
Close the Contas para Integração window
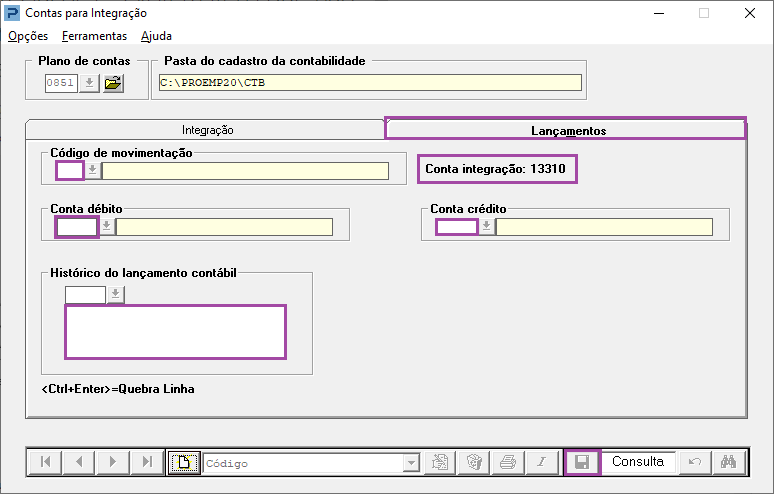point(750,13)
